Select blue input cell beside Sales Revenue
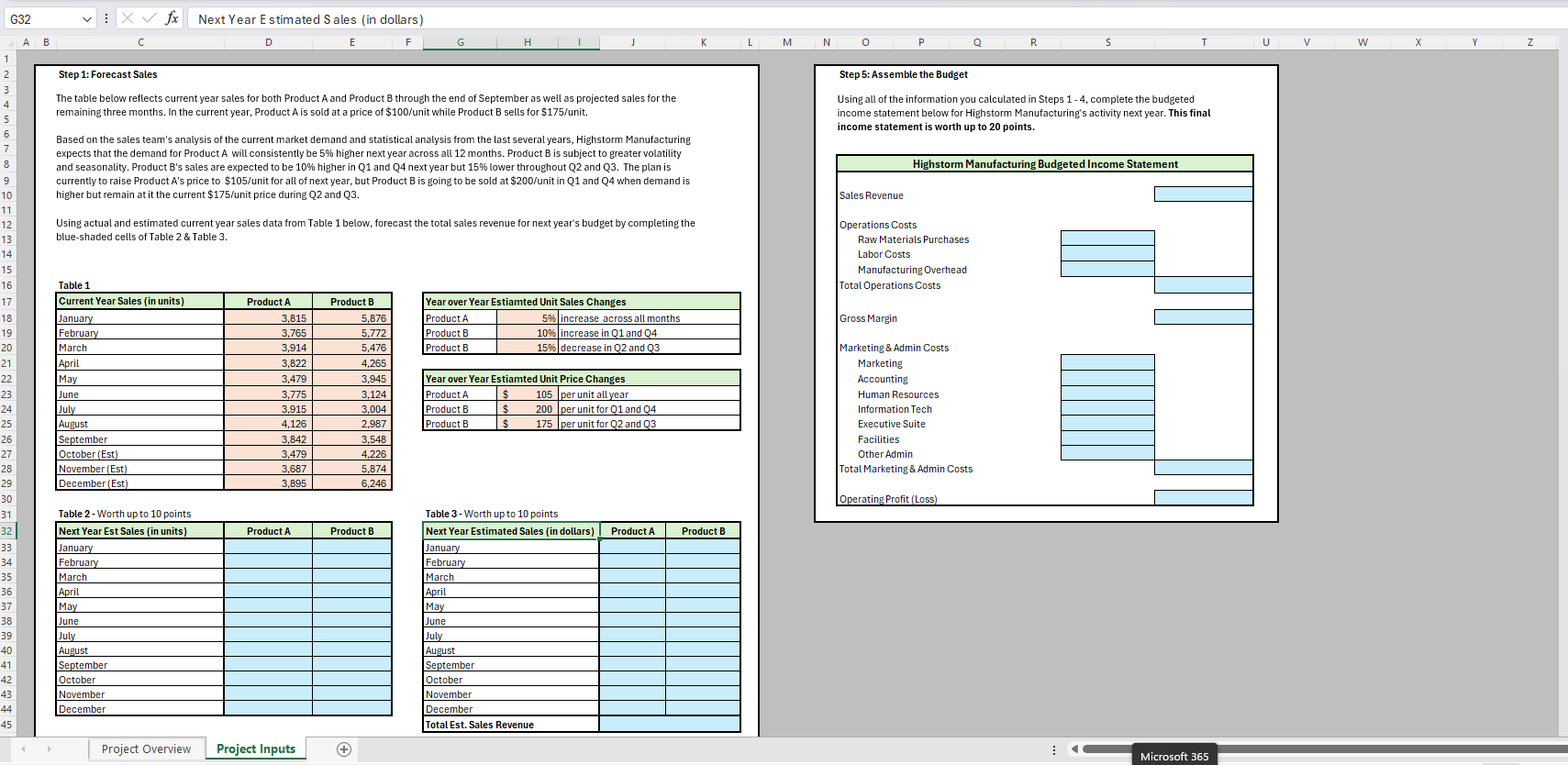The width and height of the screenshot is (1568, 765). coord(1204,194)
